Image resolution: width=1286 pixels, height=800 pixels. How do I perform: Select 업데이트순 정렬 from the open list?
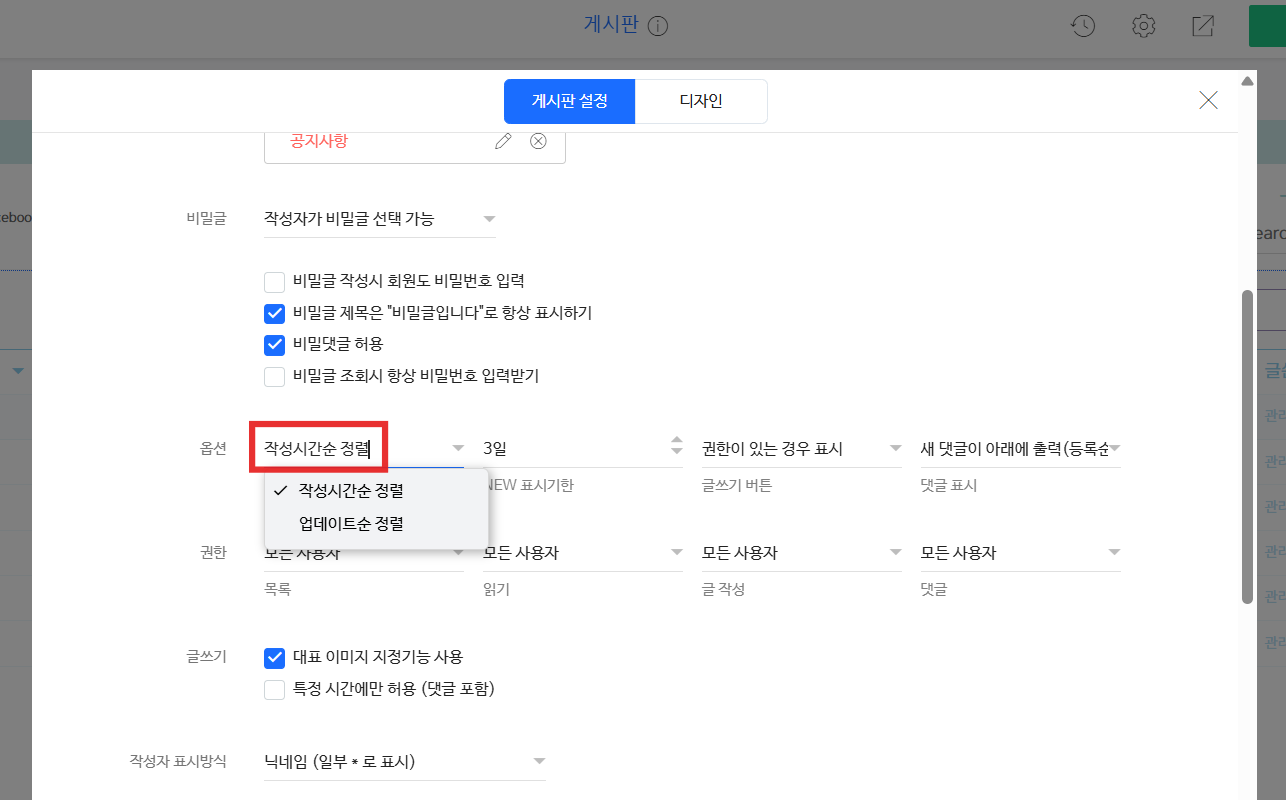point(351,523)
